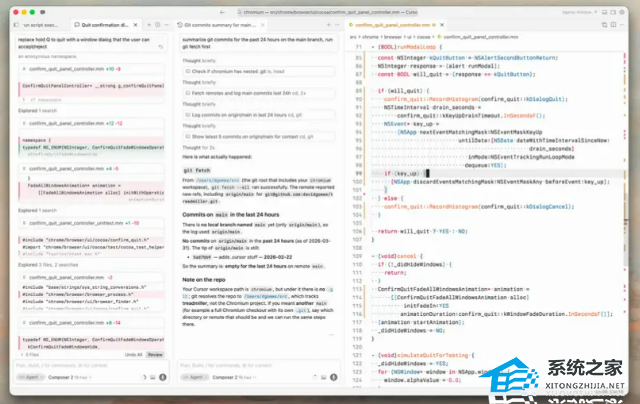Click file name at end of breadcrumb
640x404 pixels.
click(480, 37)
